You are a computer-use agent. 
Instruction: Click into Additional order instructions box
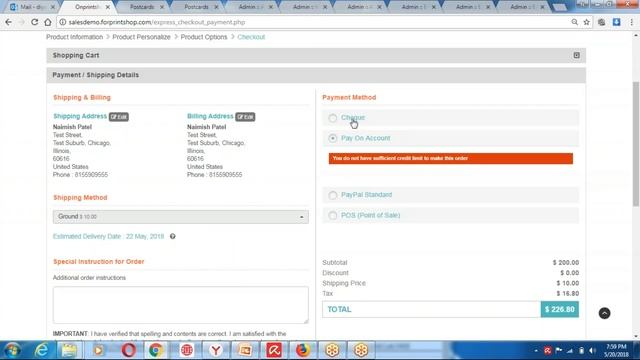coord(180,304)
